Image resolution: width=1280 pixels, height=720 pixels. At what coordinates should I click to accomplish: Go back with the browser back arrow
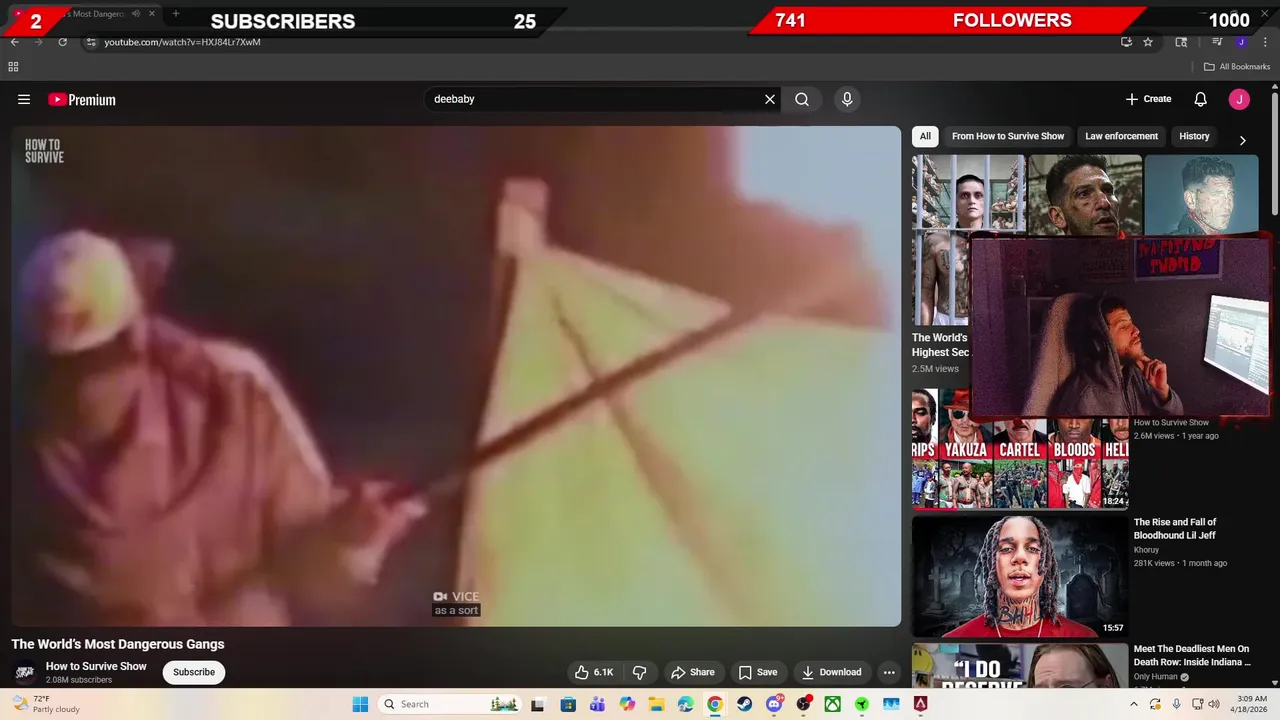pyautogui.click(x=14, y=42)
